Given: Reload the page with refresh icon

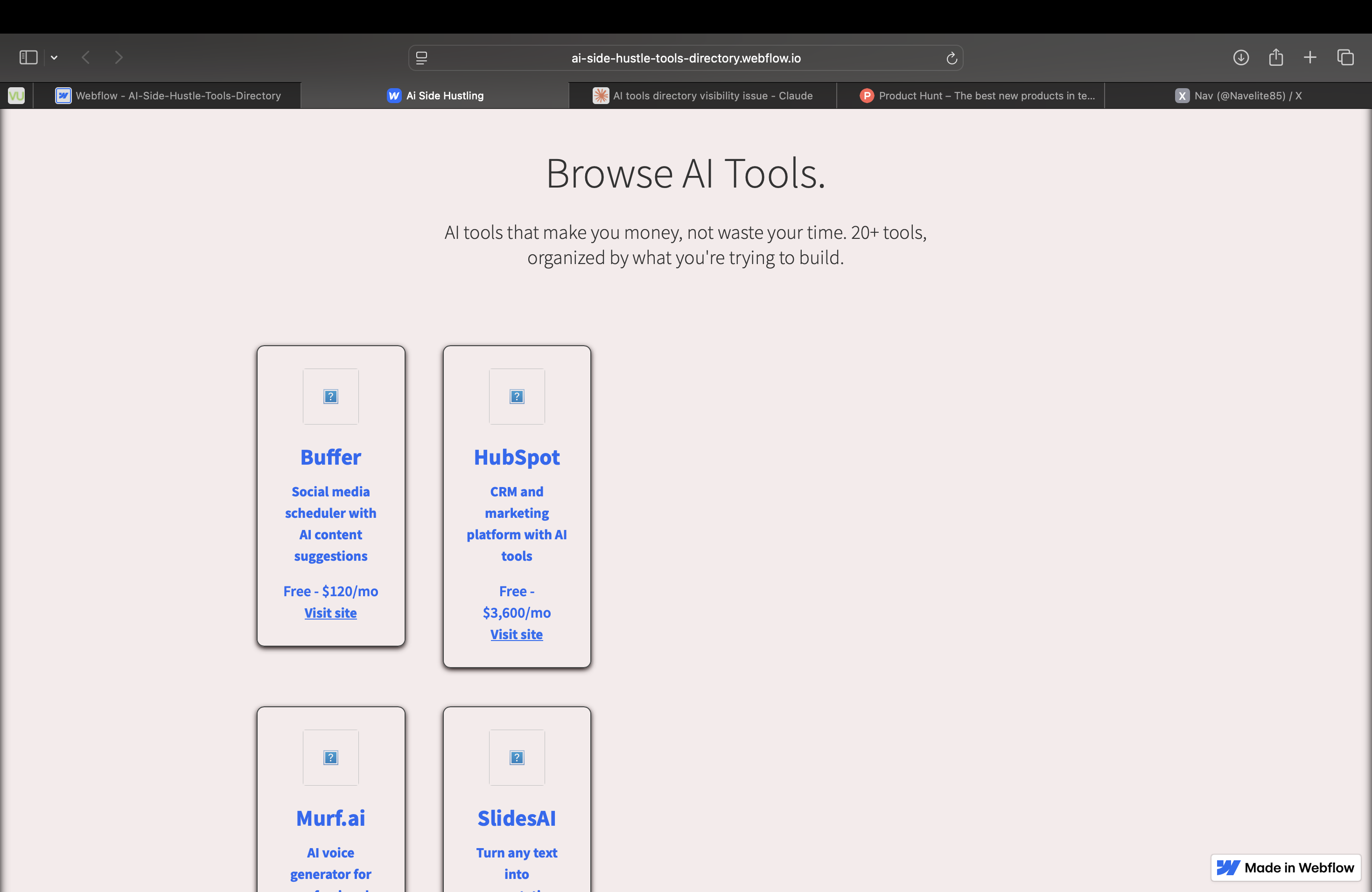Looking at the screenshot, I should [x=951, y=58].
